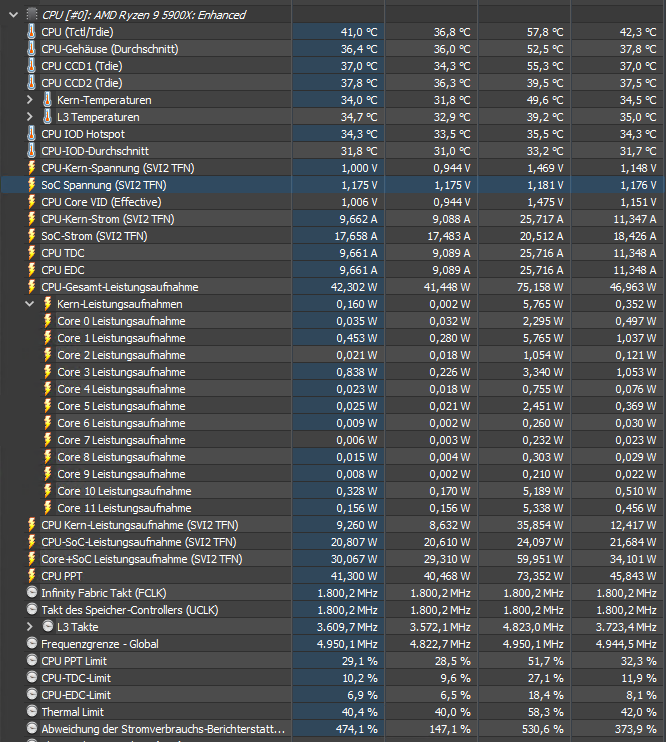The height and width of the screenshot is (742, 666).
Task: Expand the Kern-Temperaturen group
Action: click(x=29, y=100)
